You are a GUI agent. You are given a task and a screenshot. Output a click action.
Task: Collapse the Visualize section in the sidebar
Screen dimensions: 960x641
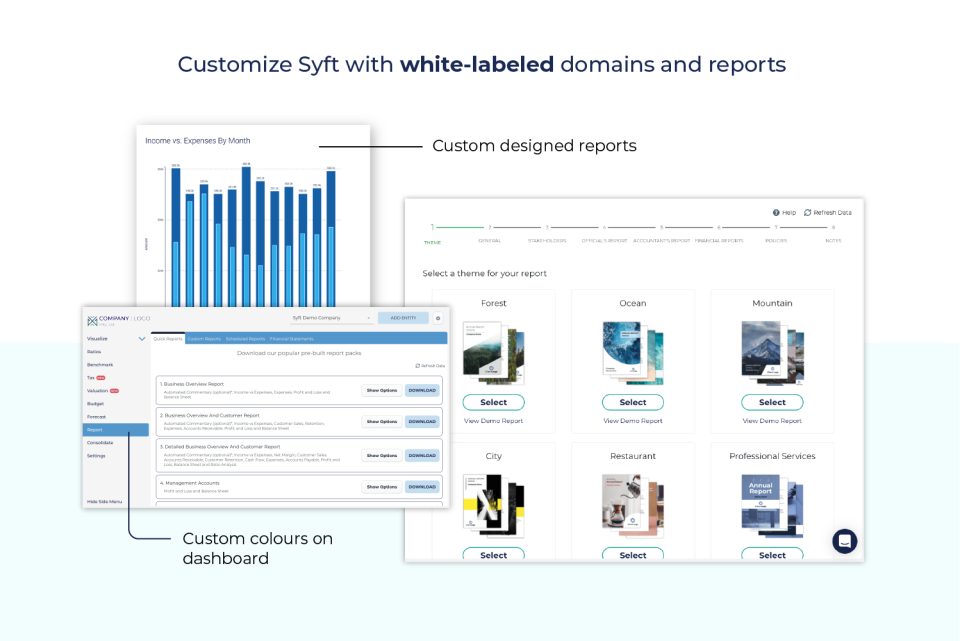pyautogui.click(x=142, y=338)
